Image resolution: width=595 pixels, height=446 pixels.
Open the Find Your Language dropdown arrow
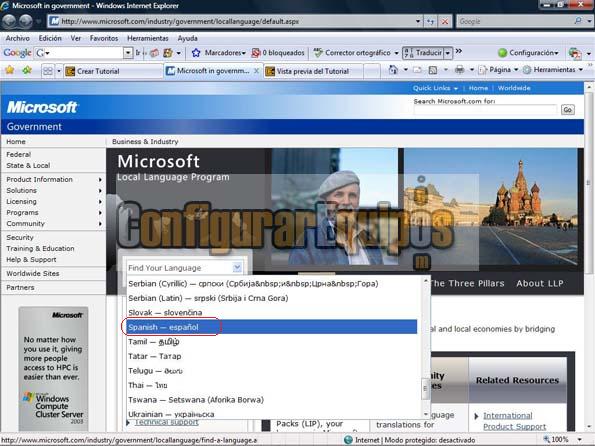tap(237, 268)
